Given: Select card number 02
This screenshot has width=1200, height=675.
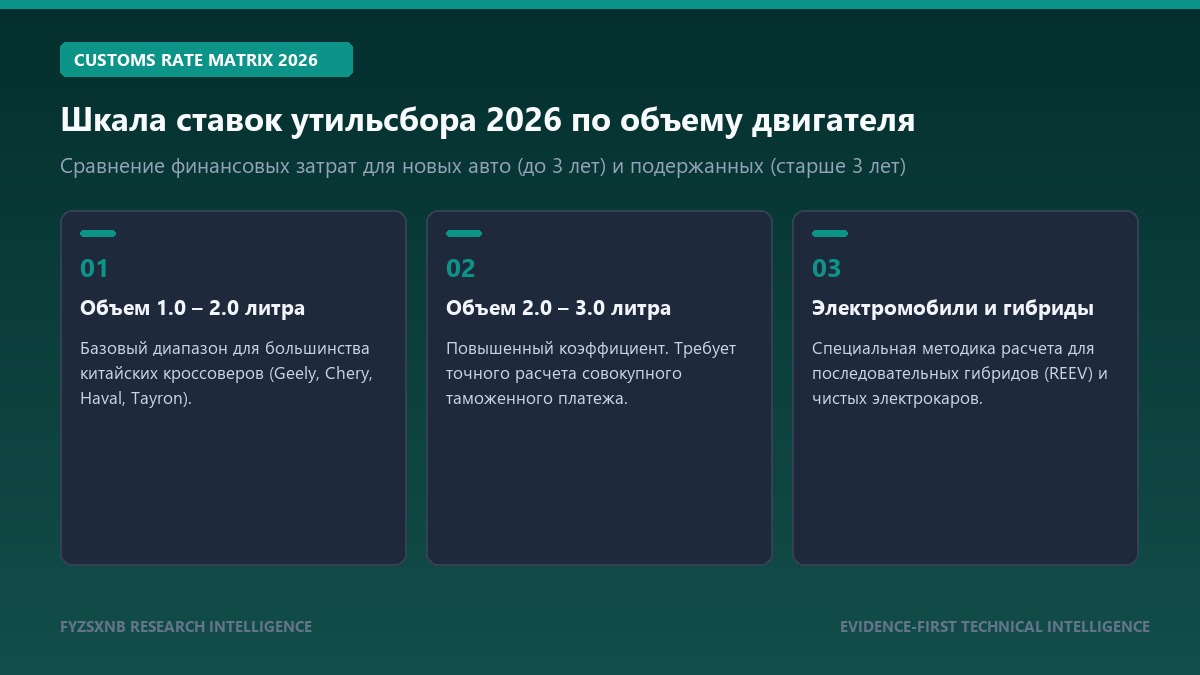Looking at the screenshot, I should click(x=461, y=268).
